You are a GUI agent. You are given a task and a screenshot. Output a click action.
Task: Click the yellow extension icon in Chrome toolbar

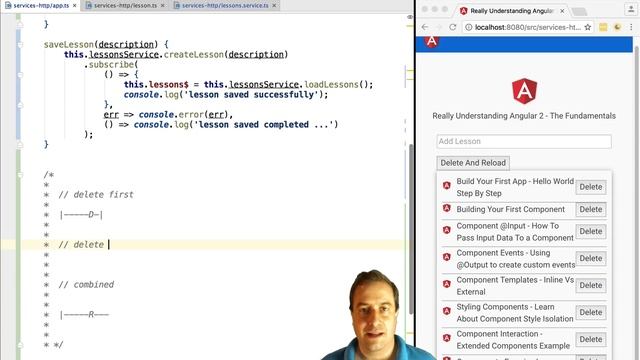tap(603, 27)
